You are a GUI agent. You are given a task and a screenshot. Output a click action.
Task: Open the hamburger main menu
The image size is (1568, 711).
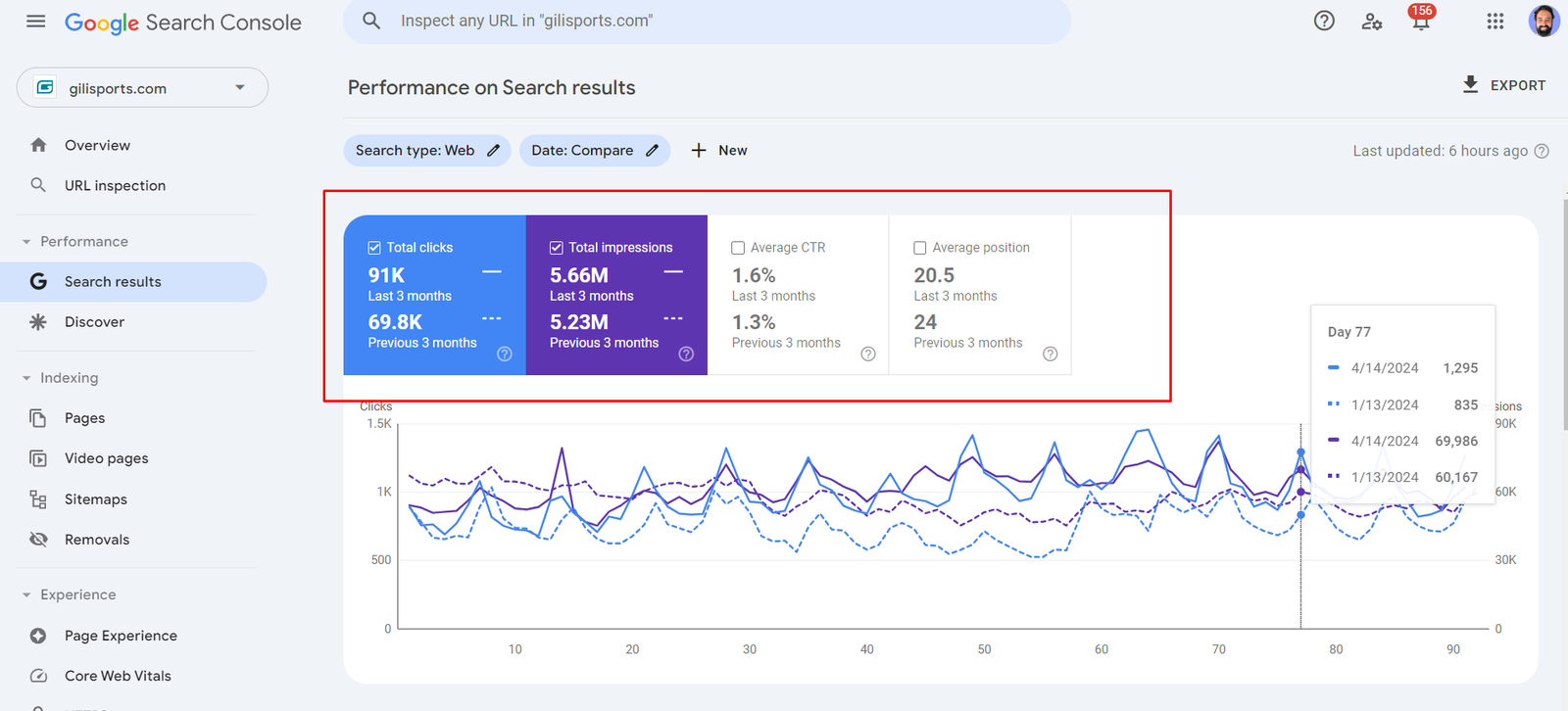[x=36, y=22]
